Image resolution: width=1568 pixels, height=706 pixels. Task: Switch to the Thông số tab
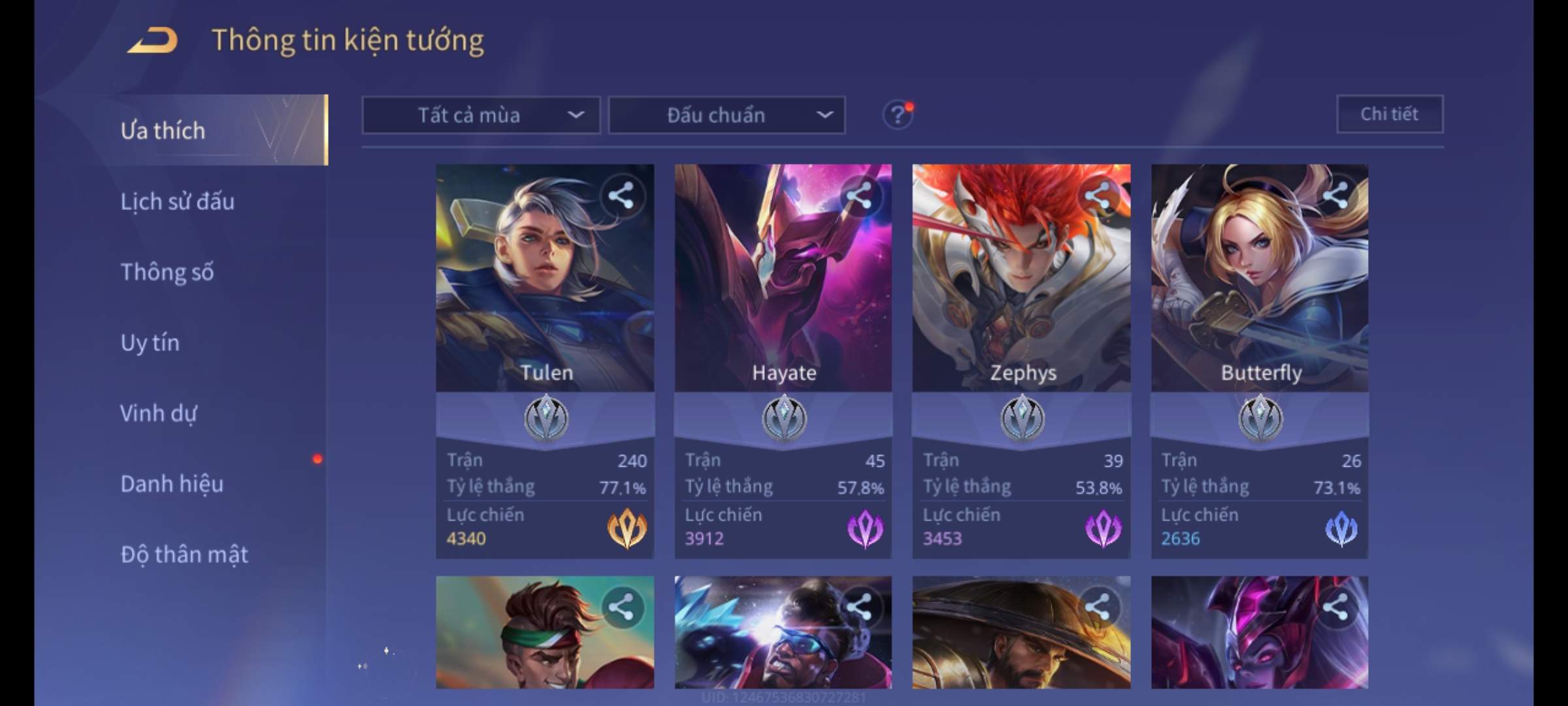tap(167, 272)
